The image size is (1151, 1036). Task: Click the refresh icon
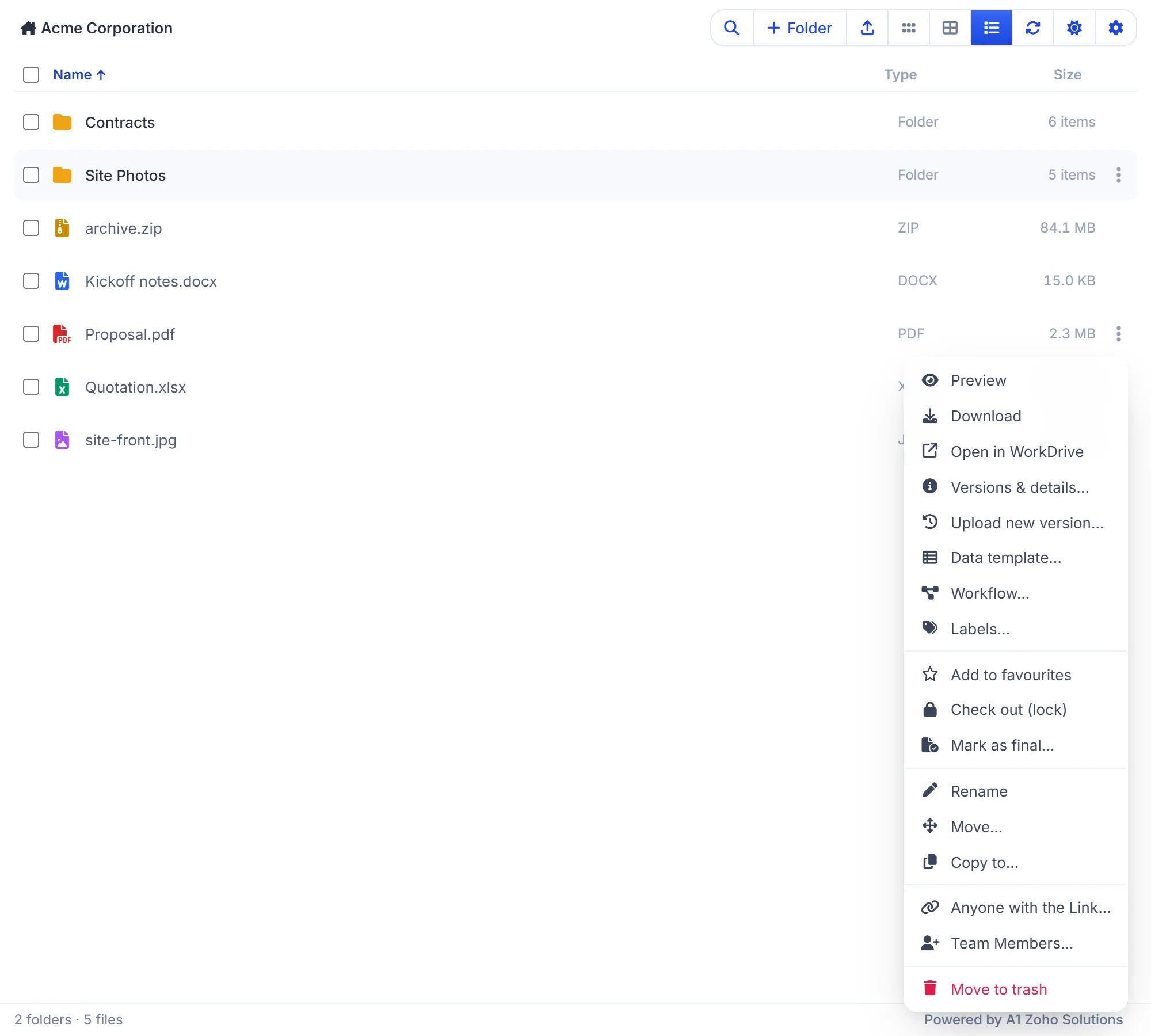click(x=1033, y=28)
